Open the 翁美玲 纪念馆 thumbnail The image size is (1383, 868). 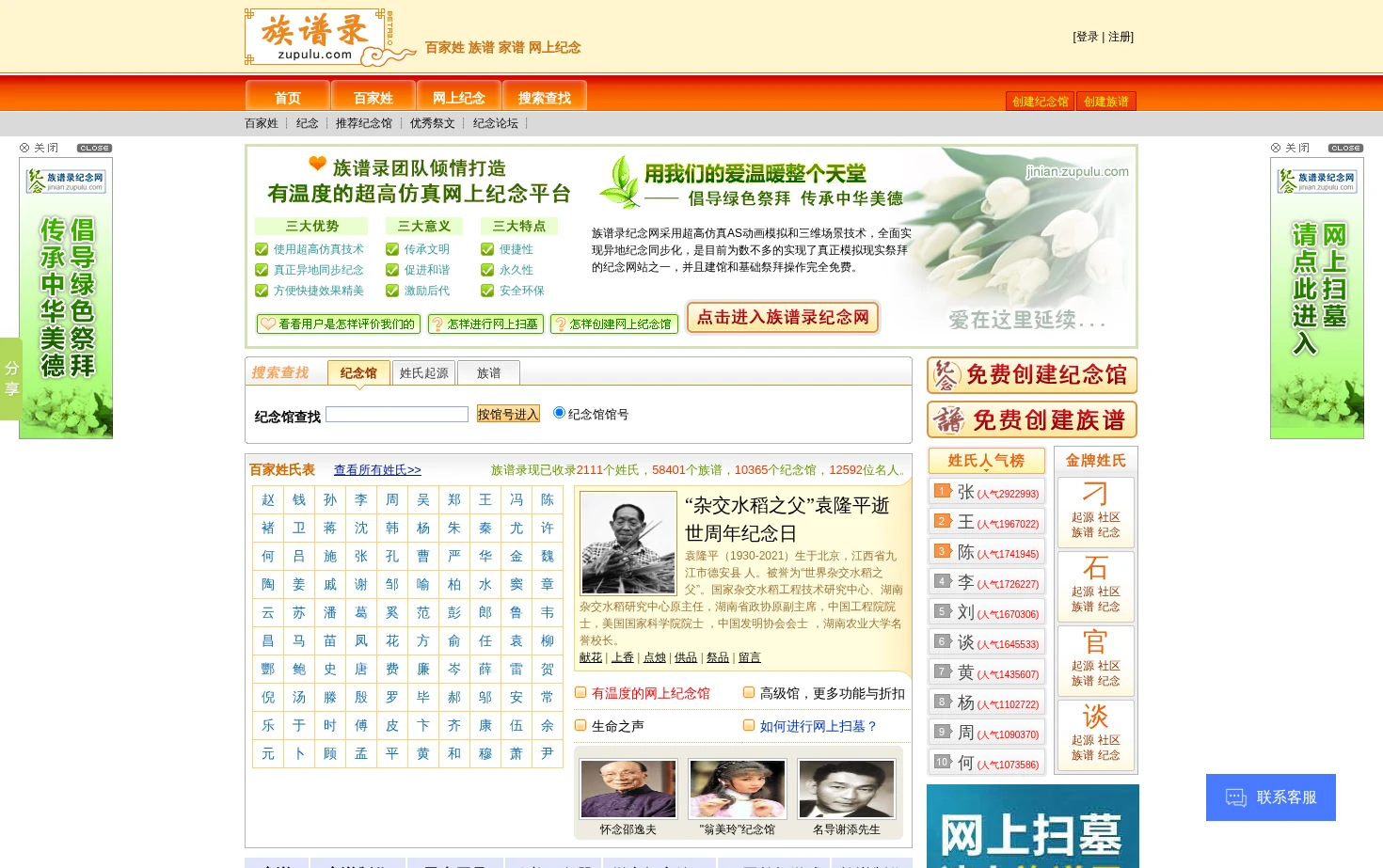(738, 789)
